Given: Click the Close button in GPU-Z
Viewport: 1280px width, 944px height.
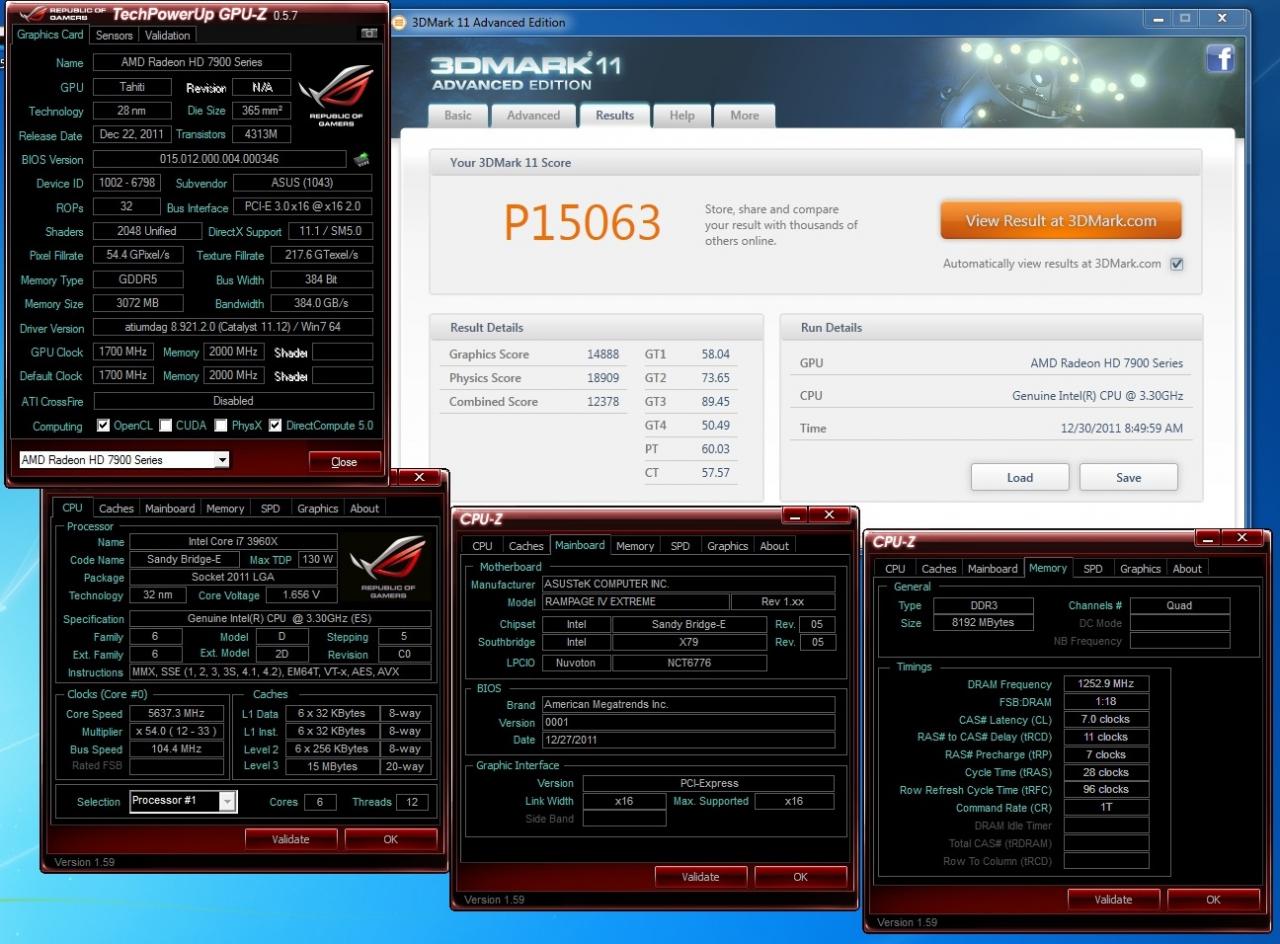Looking at the screenshot, I should pos(344,462).
